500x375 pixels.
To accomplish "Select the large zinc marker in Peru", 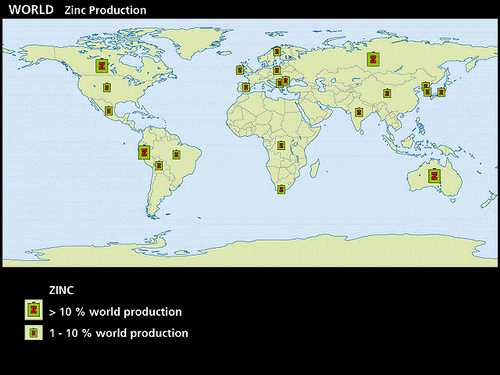I will [144, 152].
